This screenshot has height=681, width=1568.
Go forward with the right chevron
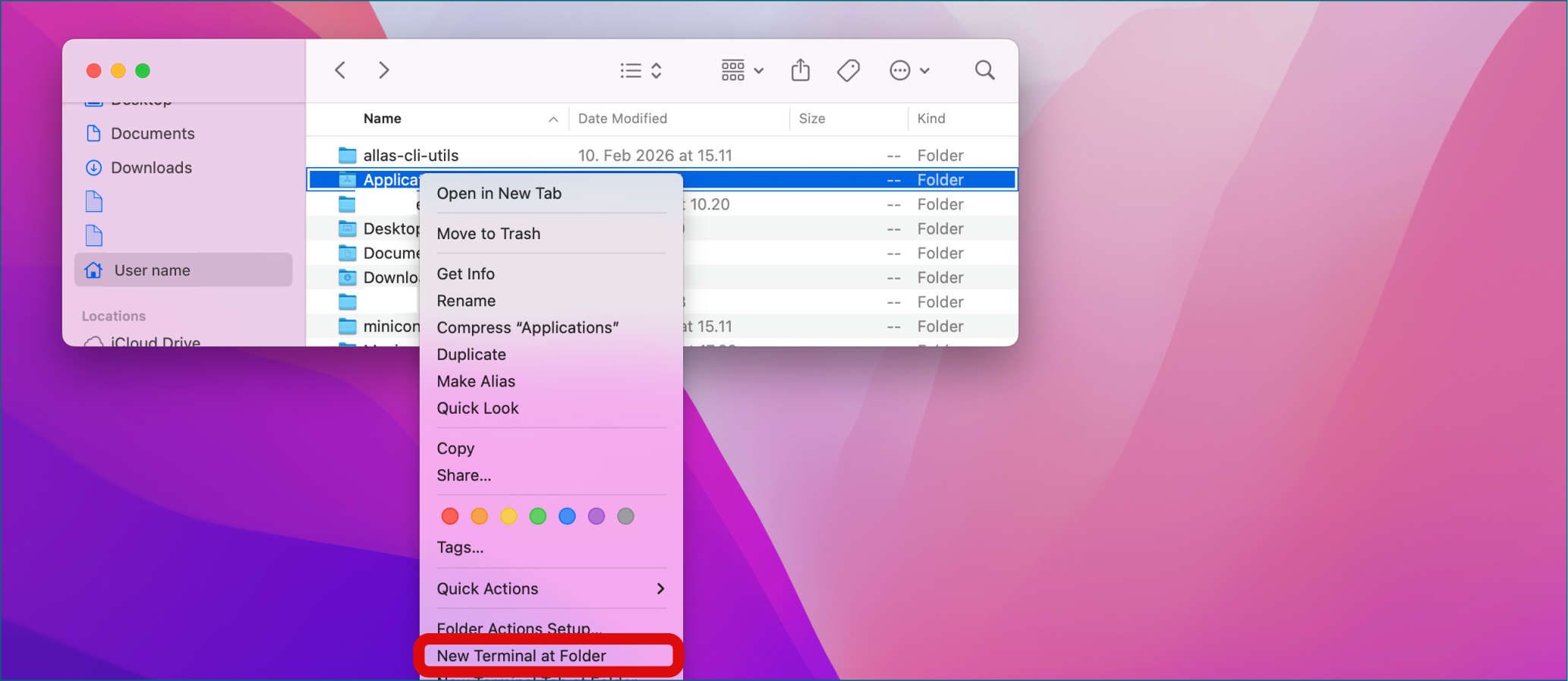pos(384,71)
